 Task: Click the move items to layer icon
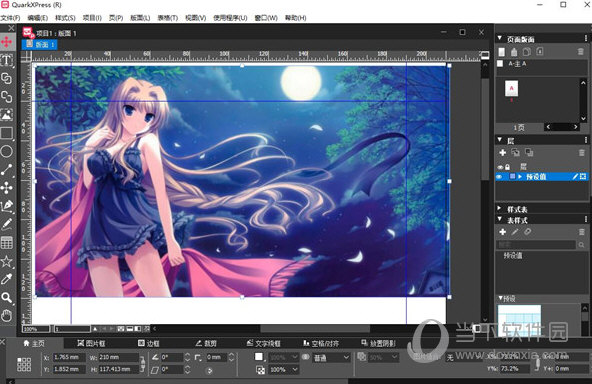[515, 153]
